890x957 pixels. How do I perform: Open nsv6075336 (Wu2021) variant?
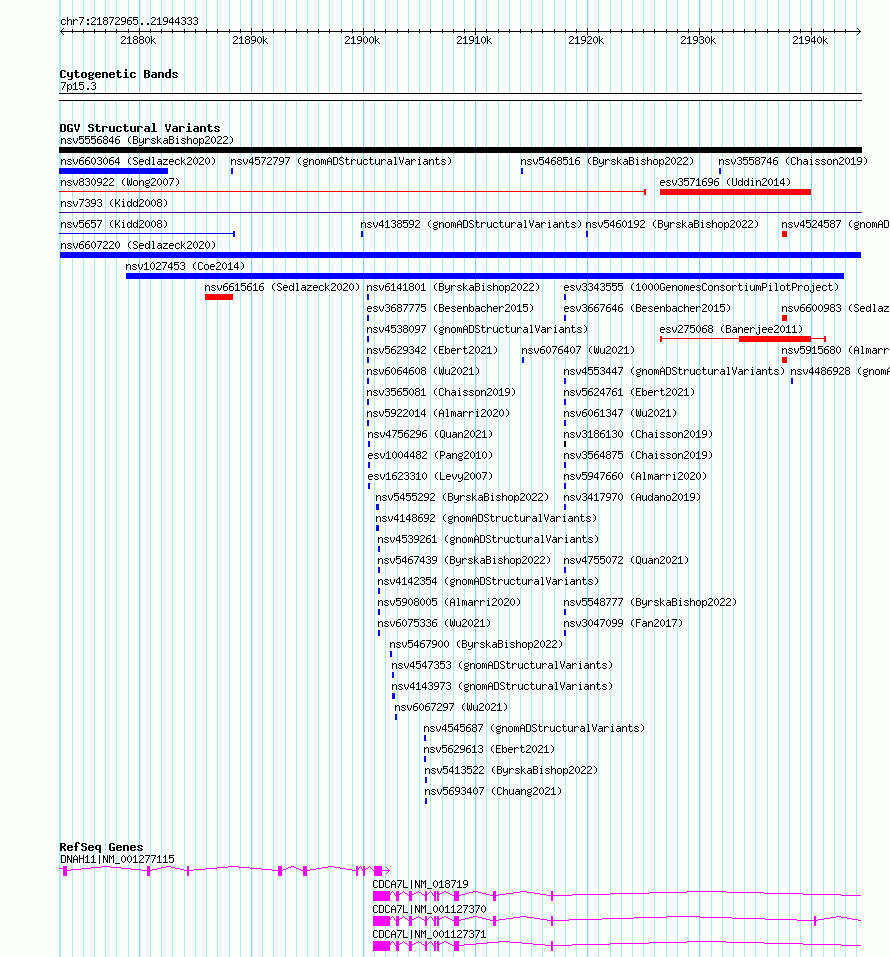click(x=435, y=623)
